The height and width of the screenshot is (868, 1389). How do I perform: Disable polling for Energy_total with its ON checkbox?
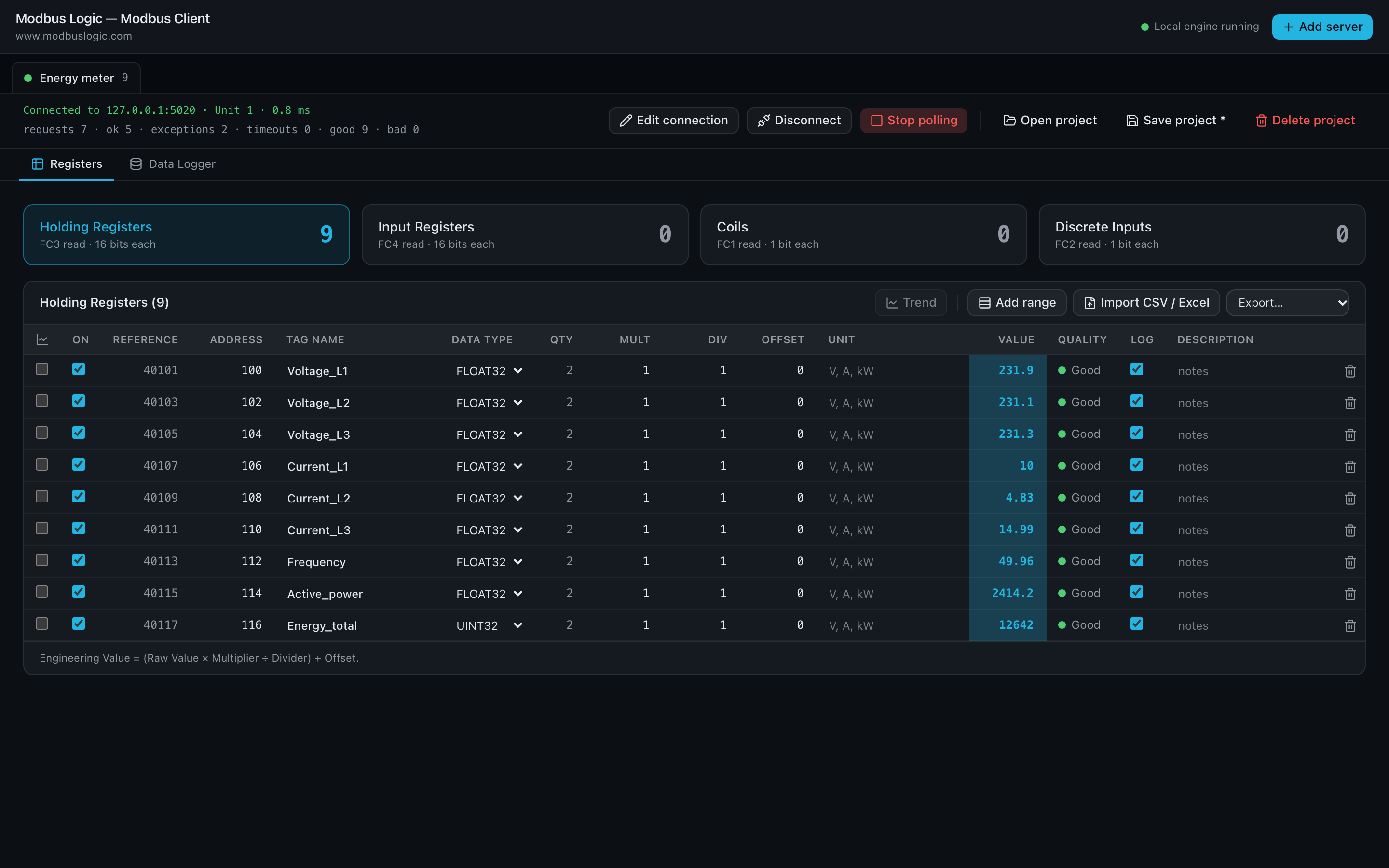(x=79, y=624)
